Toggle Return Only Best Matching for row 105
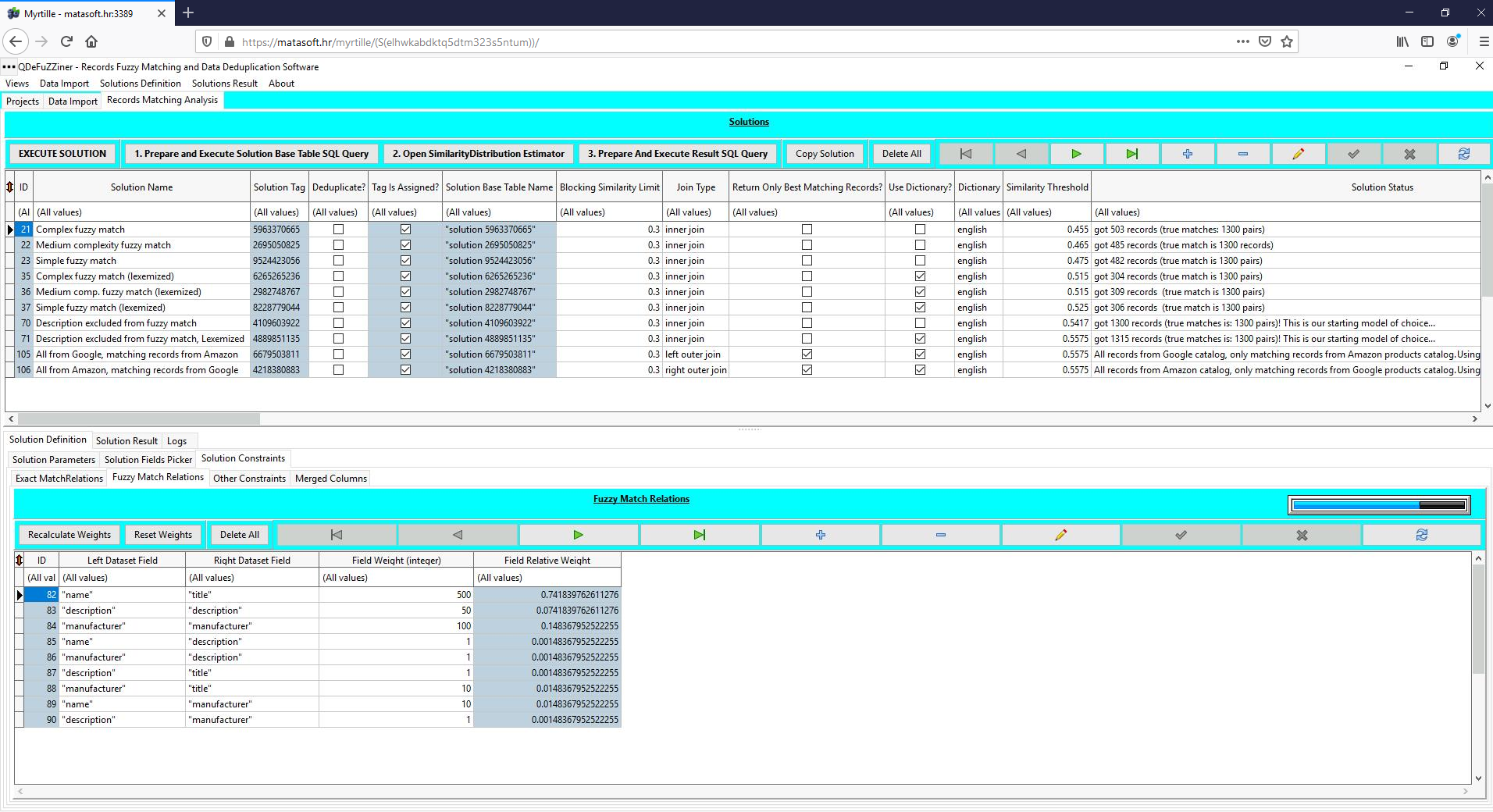This screenshot has width=1493, height=812. point(807,354)
